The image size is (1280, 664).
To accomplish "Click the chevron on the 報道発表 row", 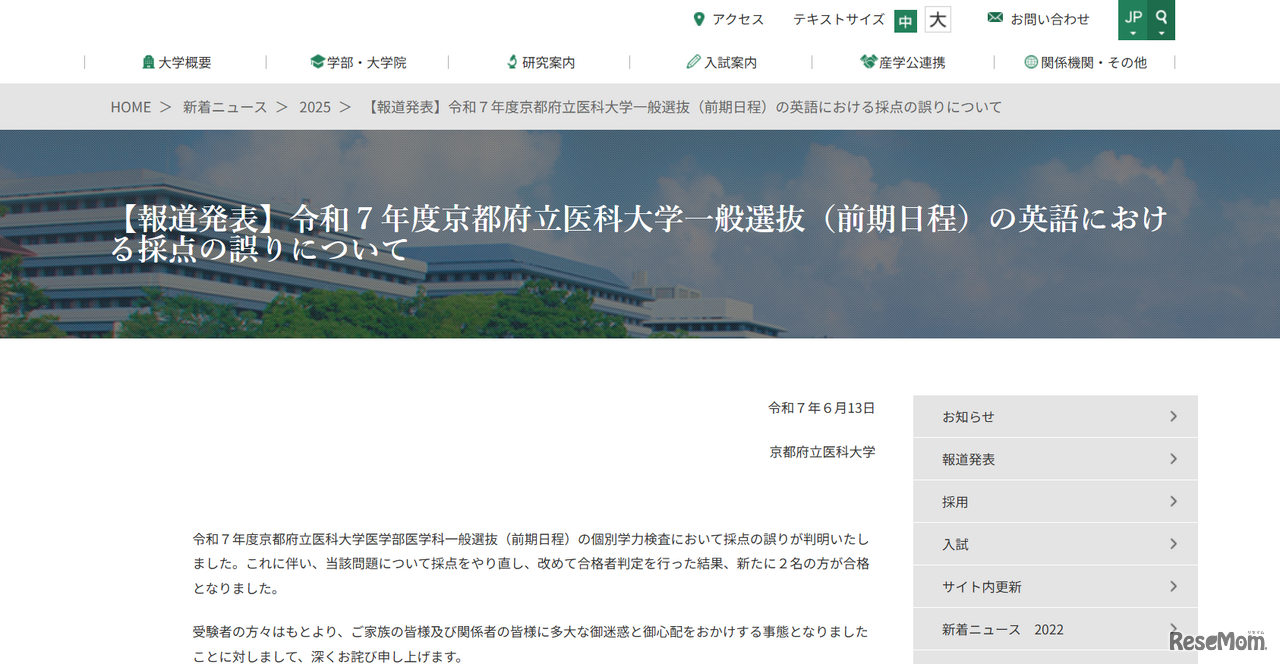I will click(1174, 459).
